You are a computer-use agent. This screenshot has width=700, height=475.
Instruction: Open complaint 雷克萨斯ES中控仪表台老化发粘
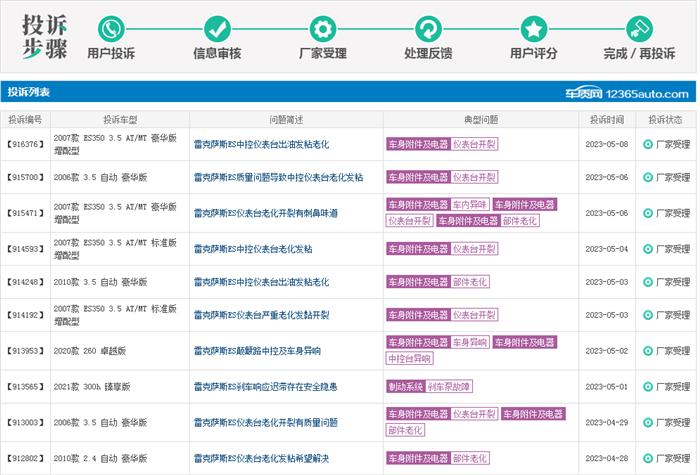(x=253, y=249)
